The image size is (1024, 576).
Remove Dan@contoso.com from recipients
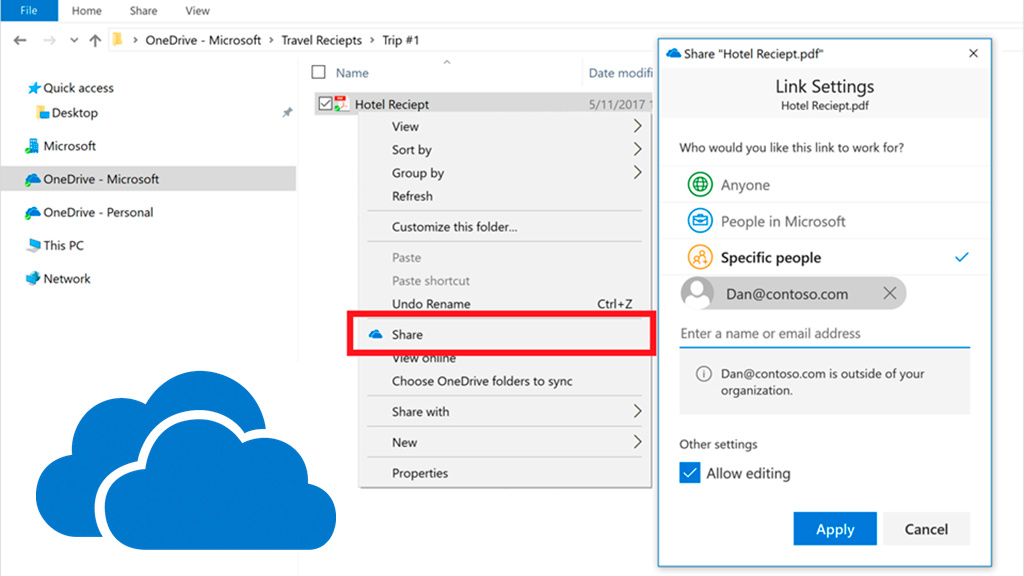pos(889,293)
